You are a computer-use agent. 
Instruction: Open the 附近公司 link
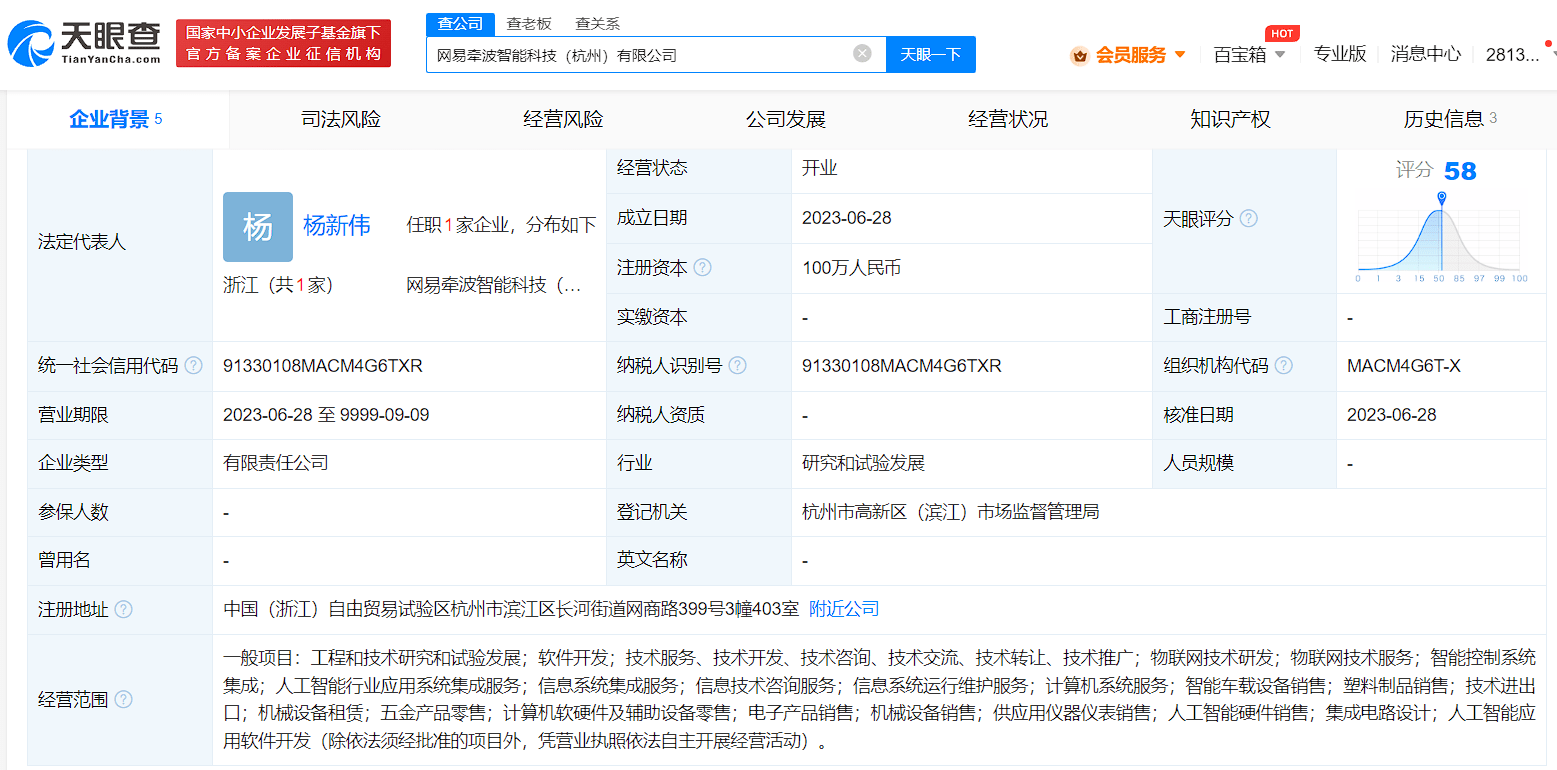pyautogui.click(x=844, y=609)
